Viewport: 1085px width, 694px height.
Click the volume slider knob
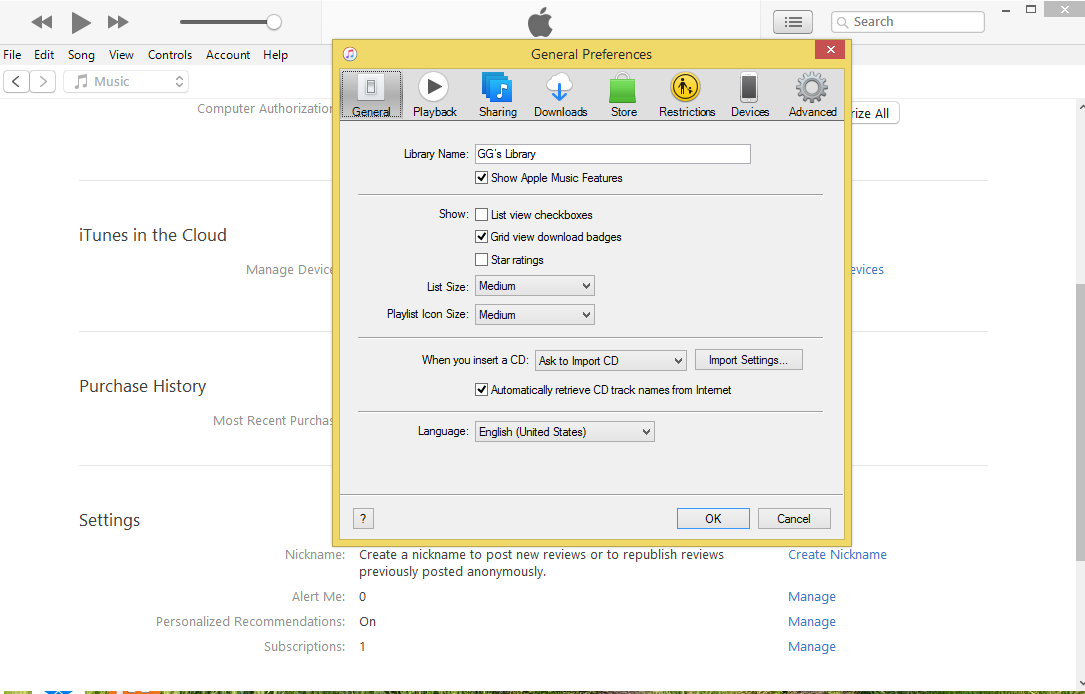tap(274, 22)
